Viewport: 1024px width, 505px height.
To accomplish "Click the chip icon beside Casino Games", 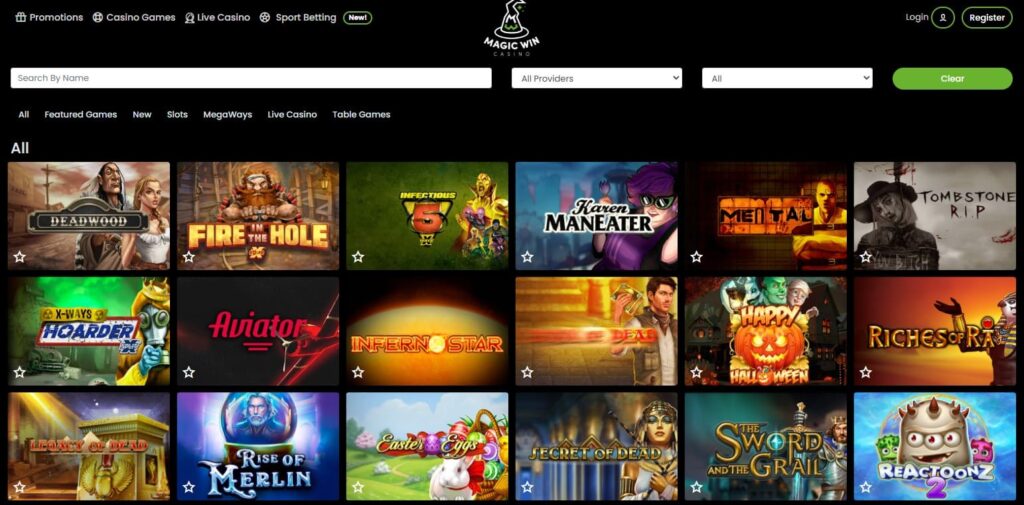I will 98,18.
